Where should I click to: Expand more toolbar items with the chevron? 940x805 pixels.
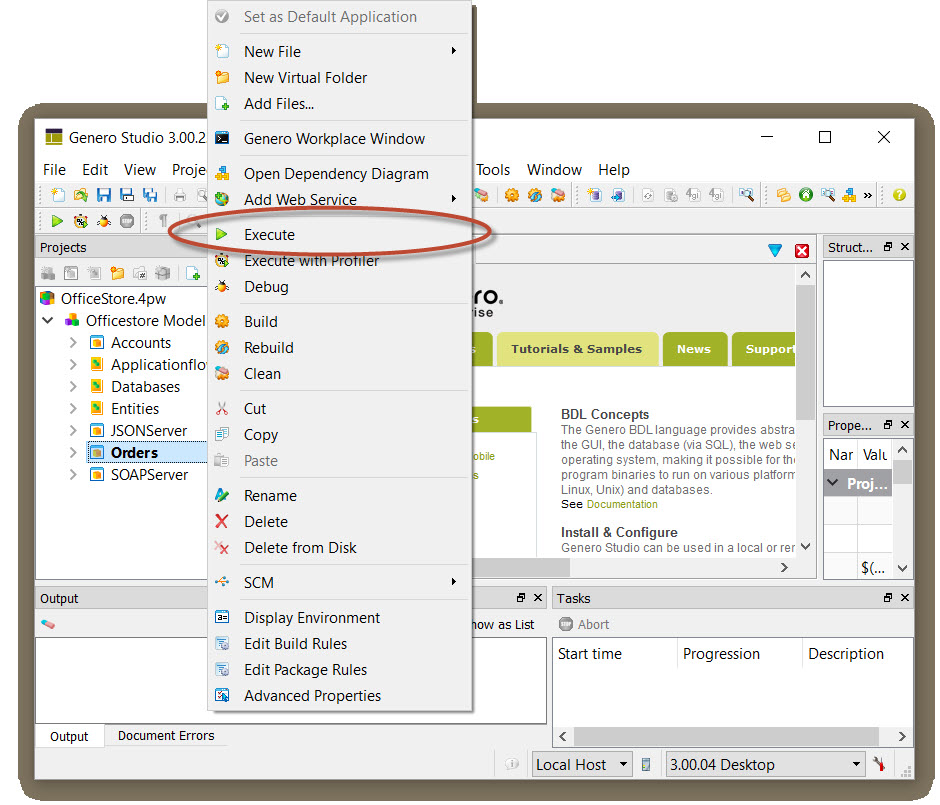coord(867,195)
